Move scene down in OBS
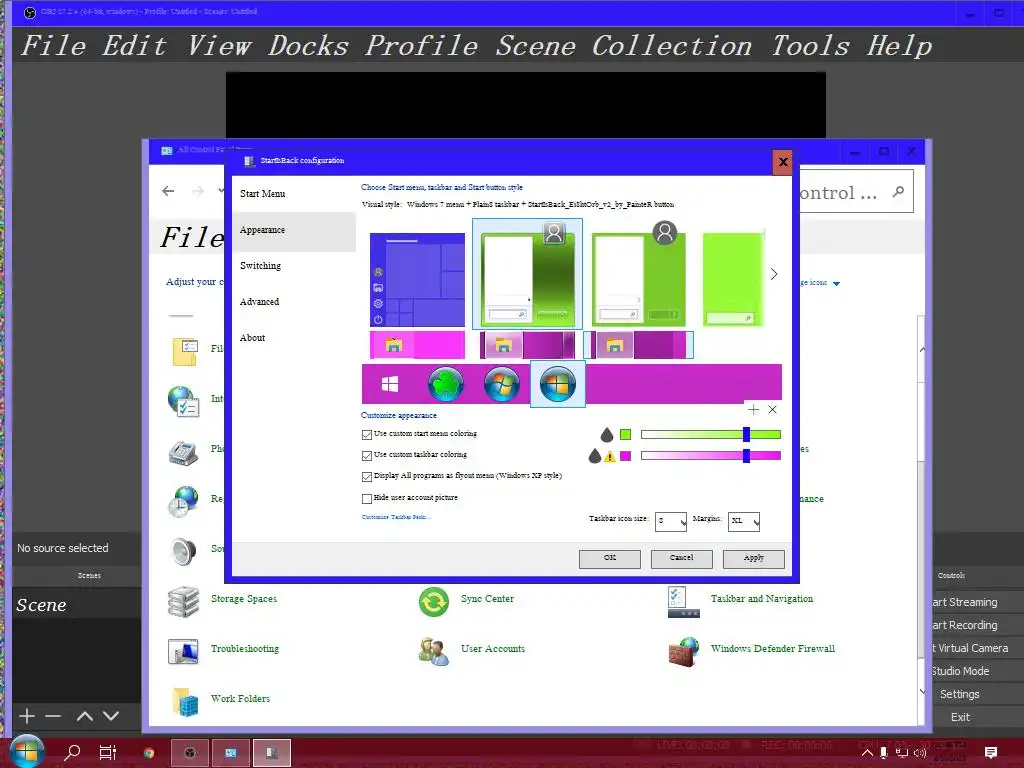The width and height of the screenshot is (1024, 768). coord(111,716)
